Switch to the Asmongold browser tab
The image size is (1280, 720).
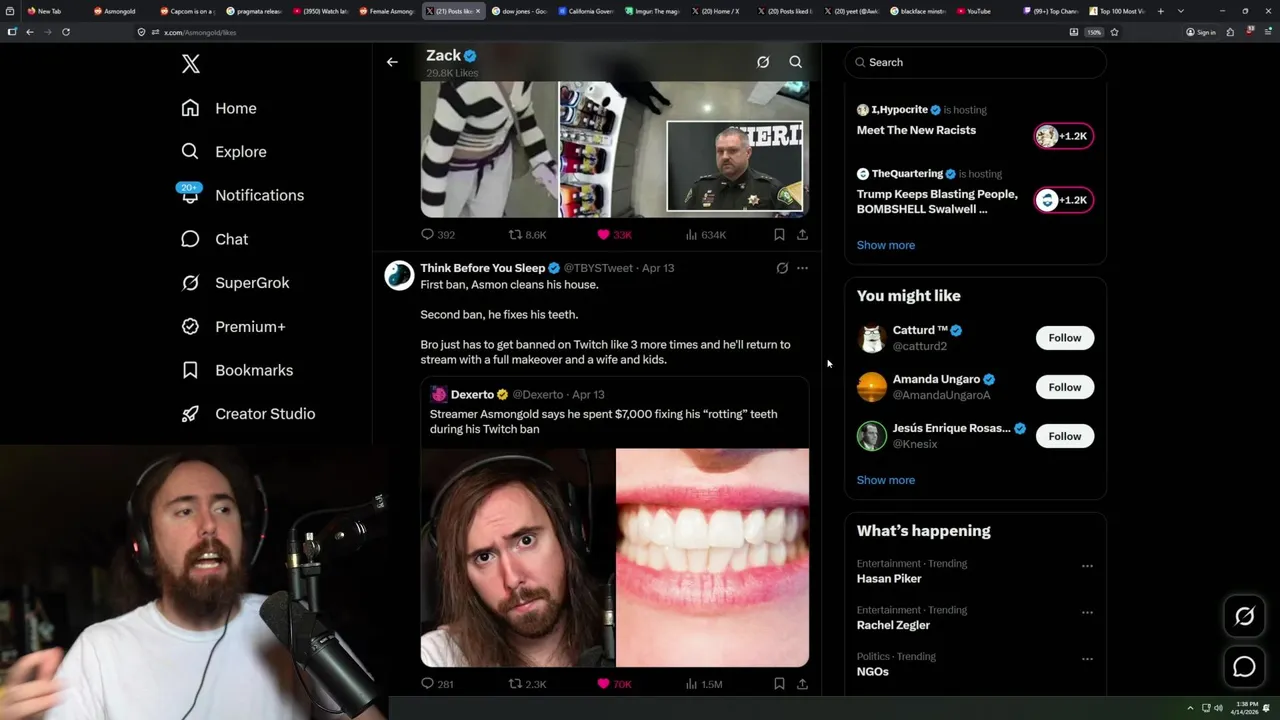point(118,11)
